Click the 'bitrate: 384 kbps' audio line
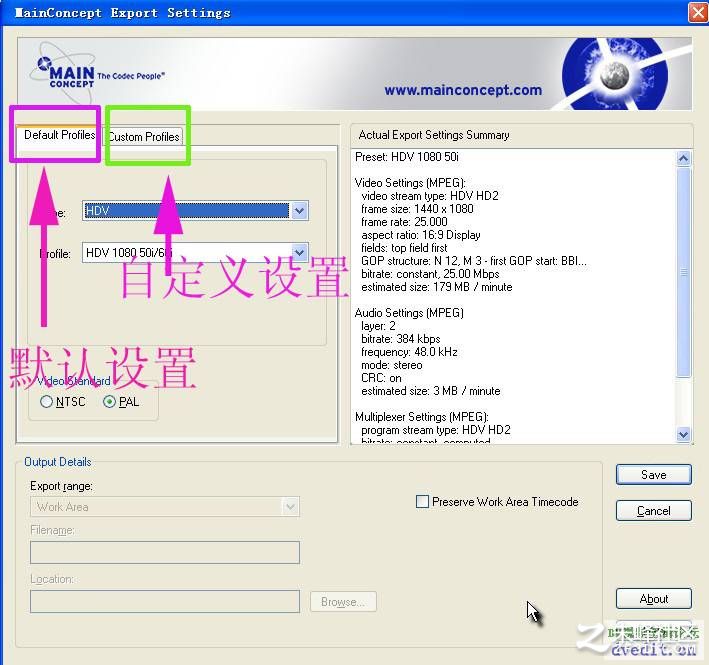The image size is (709, 665). [x=401, y=339]
